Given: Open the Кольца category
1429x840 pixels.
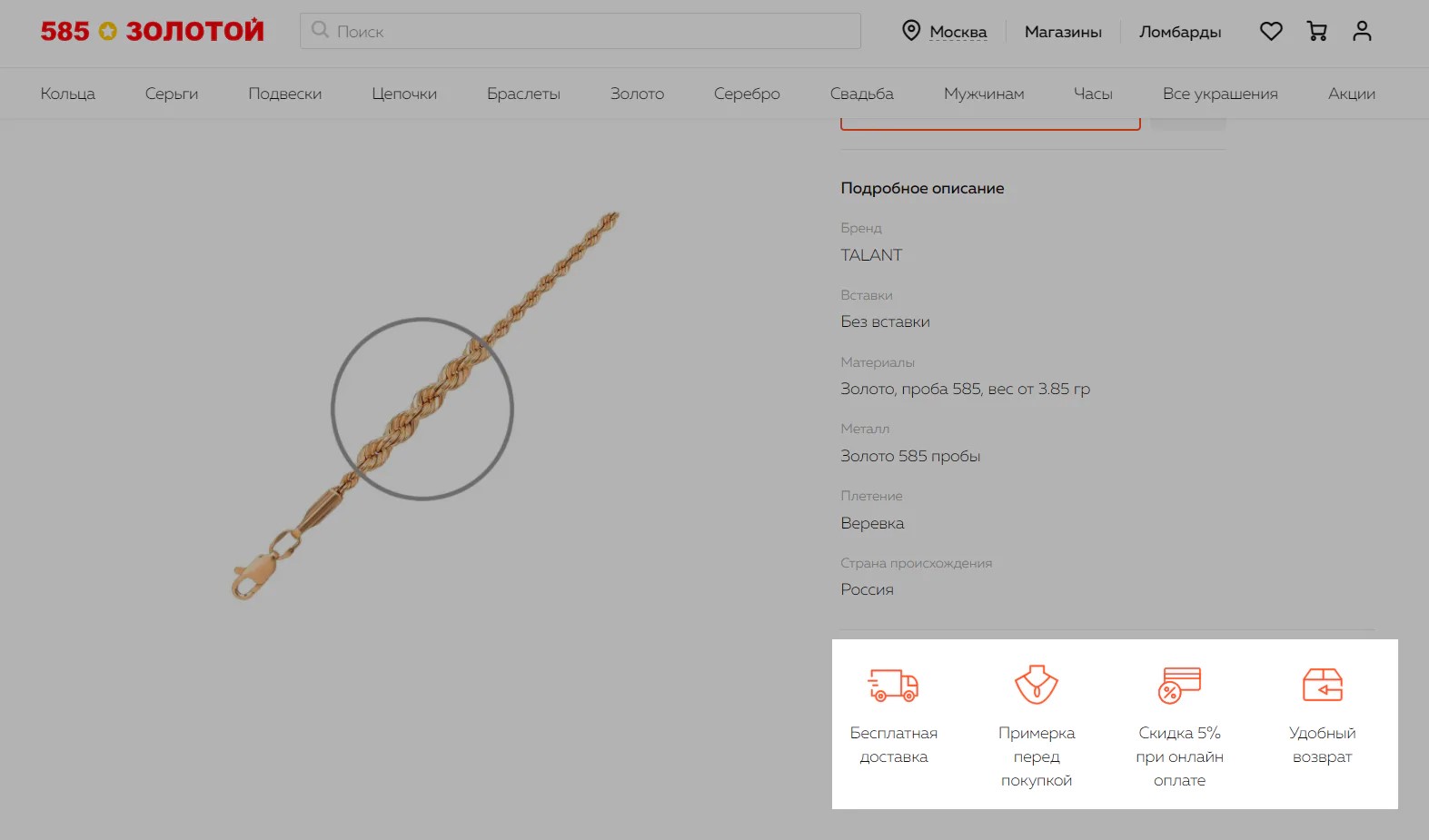Looking at the screenshot, I should point(67,94).
